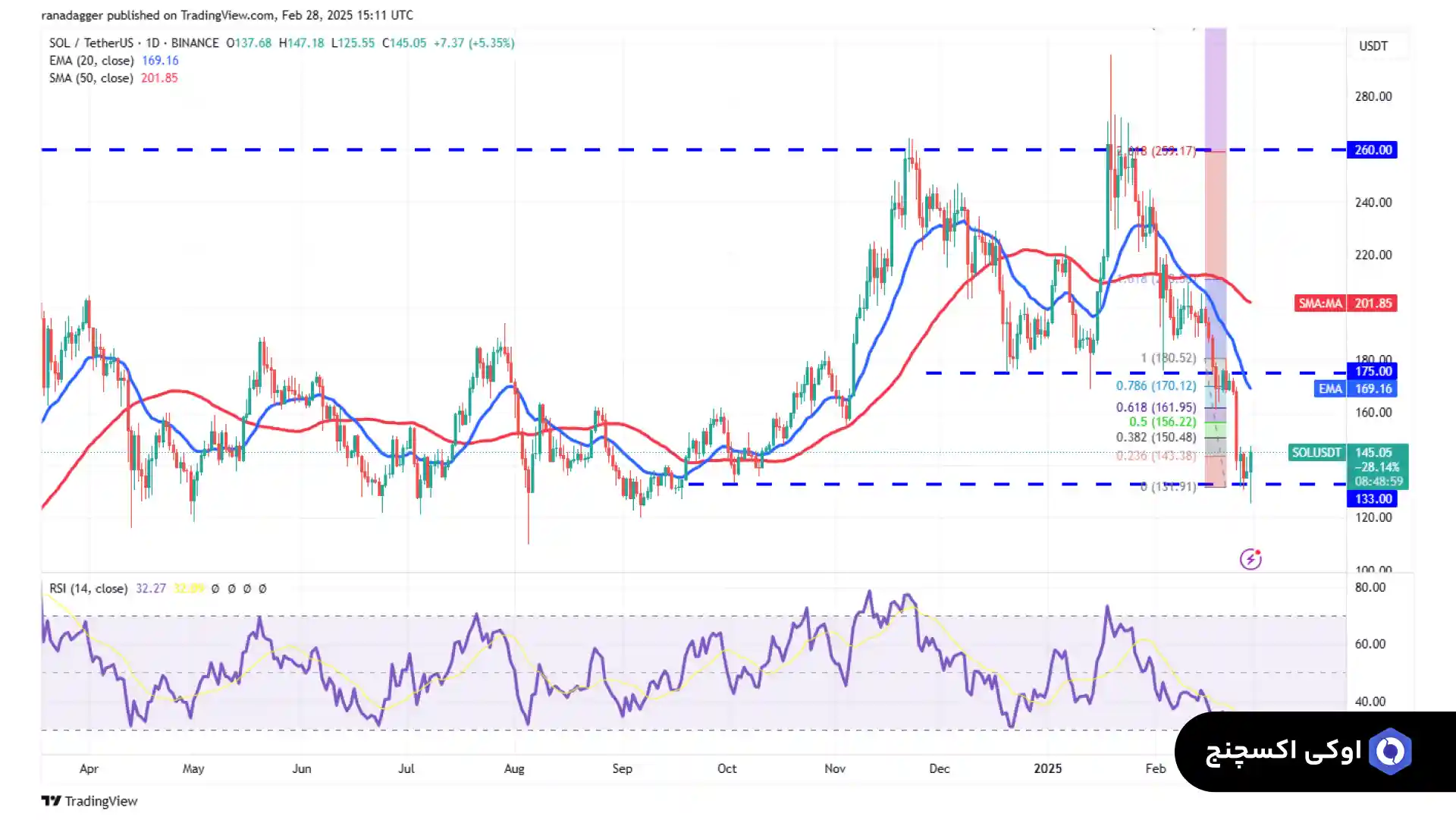The image size is (1456, 820).
Task: Click the 220.00 price axis value
Action: point(1373,255)
